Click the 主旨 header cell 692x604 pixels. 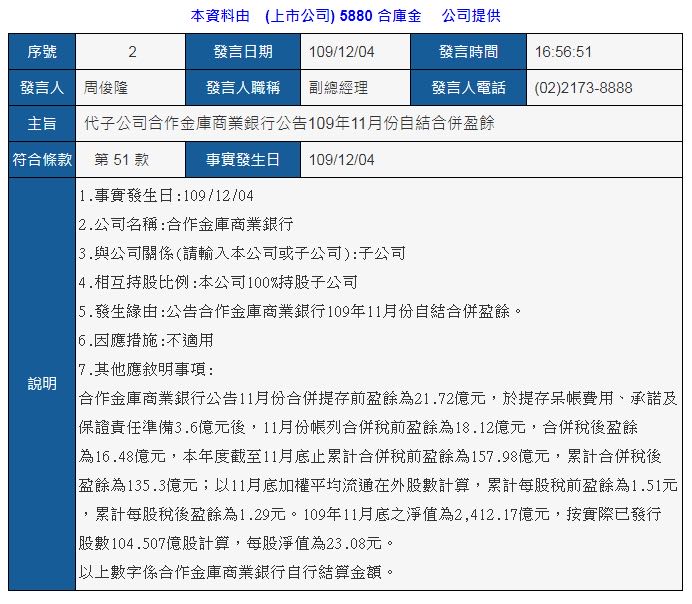[x=42, y=123]
